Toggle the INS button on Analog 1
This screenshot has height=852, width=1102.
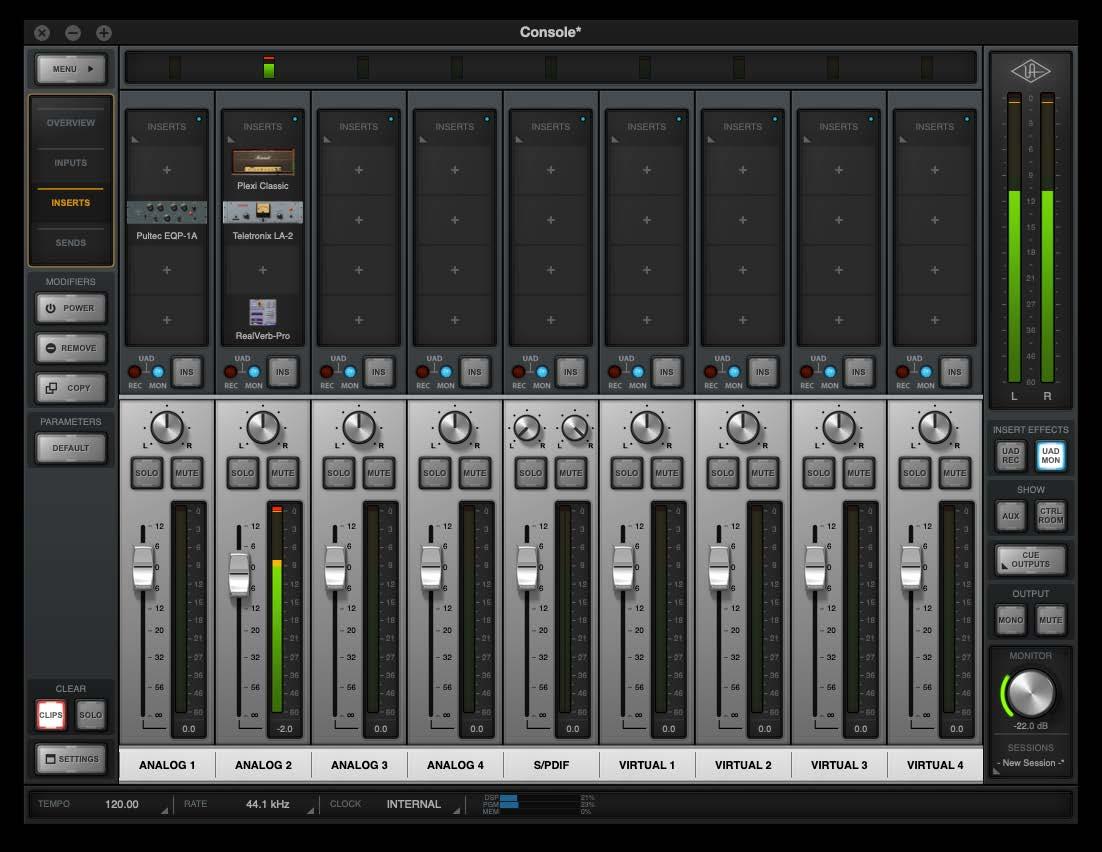click(x=186, y=372)
